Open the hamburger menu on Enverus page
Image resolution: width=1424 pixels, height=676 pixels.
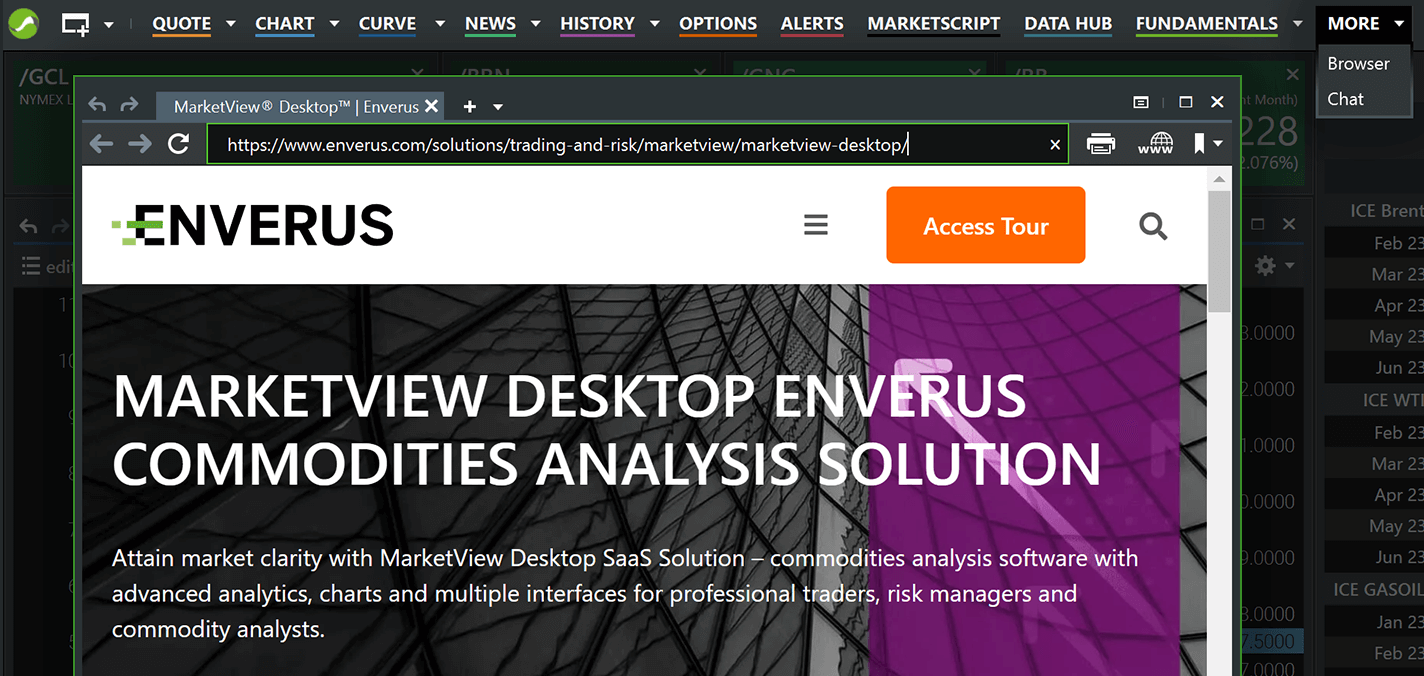click(816, 225)
